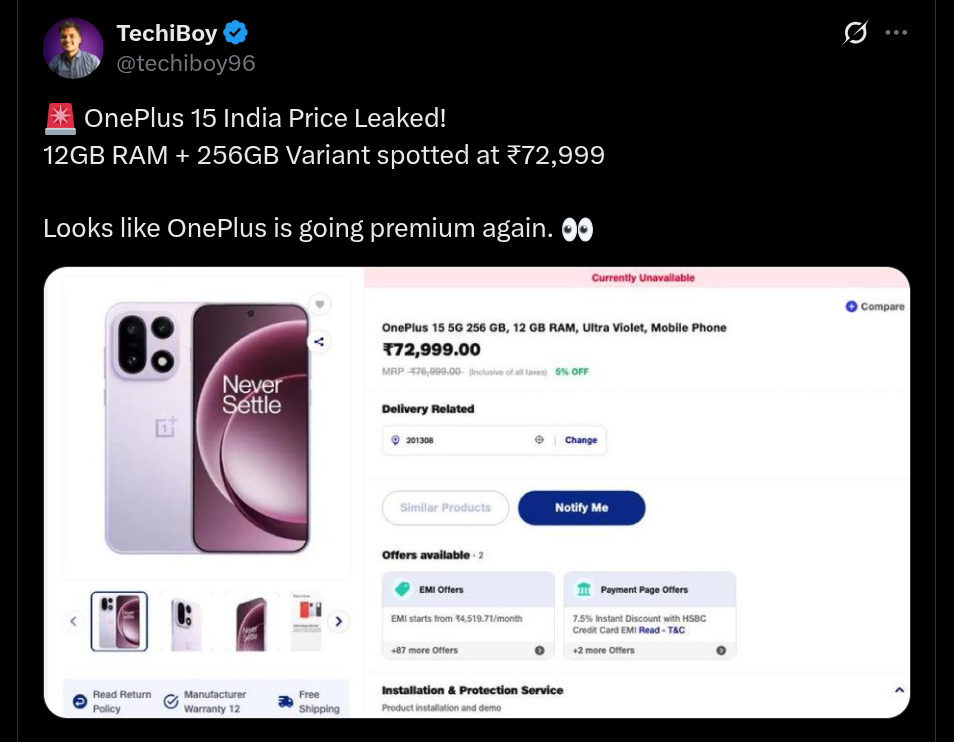The image size is (954, 742).
Task: Click the share icon beside the phone image
Action: [x=319, y=342]
